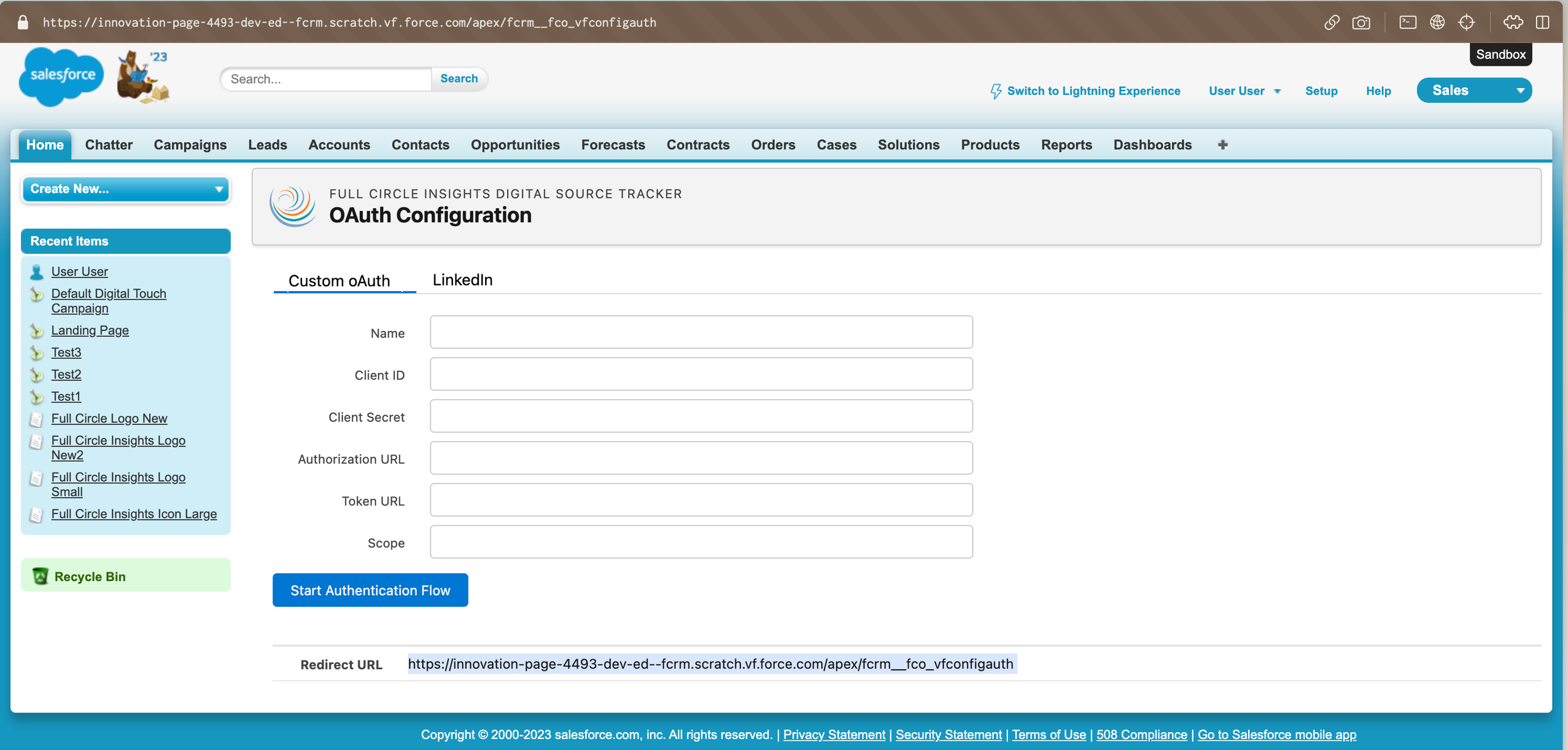The image size is (1568, 750).
Task: Focus the Client ID input field
Action: coord(701,374)
